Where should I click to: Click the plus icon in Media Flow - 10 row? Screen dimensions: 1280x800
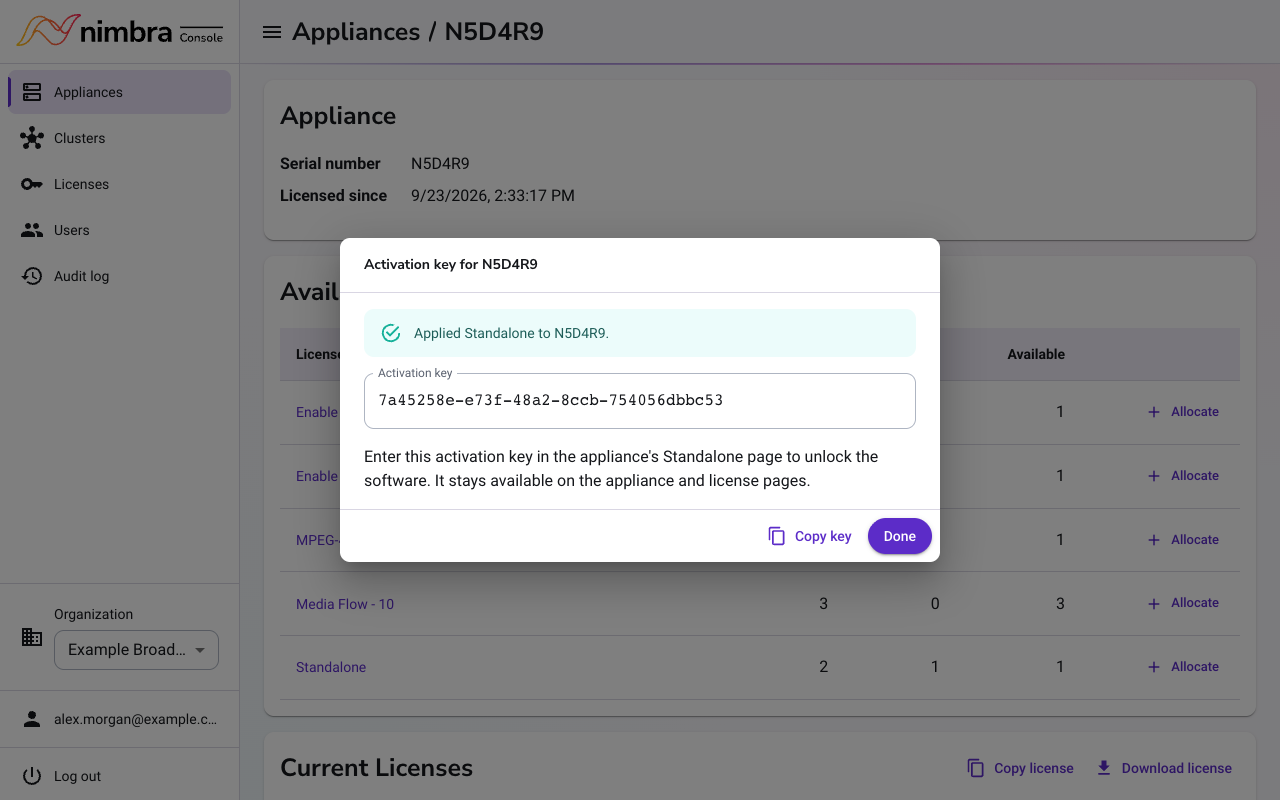1154,603
